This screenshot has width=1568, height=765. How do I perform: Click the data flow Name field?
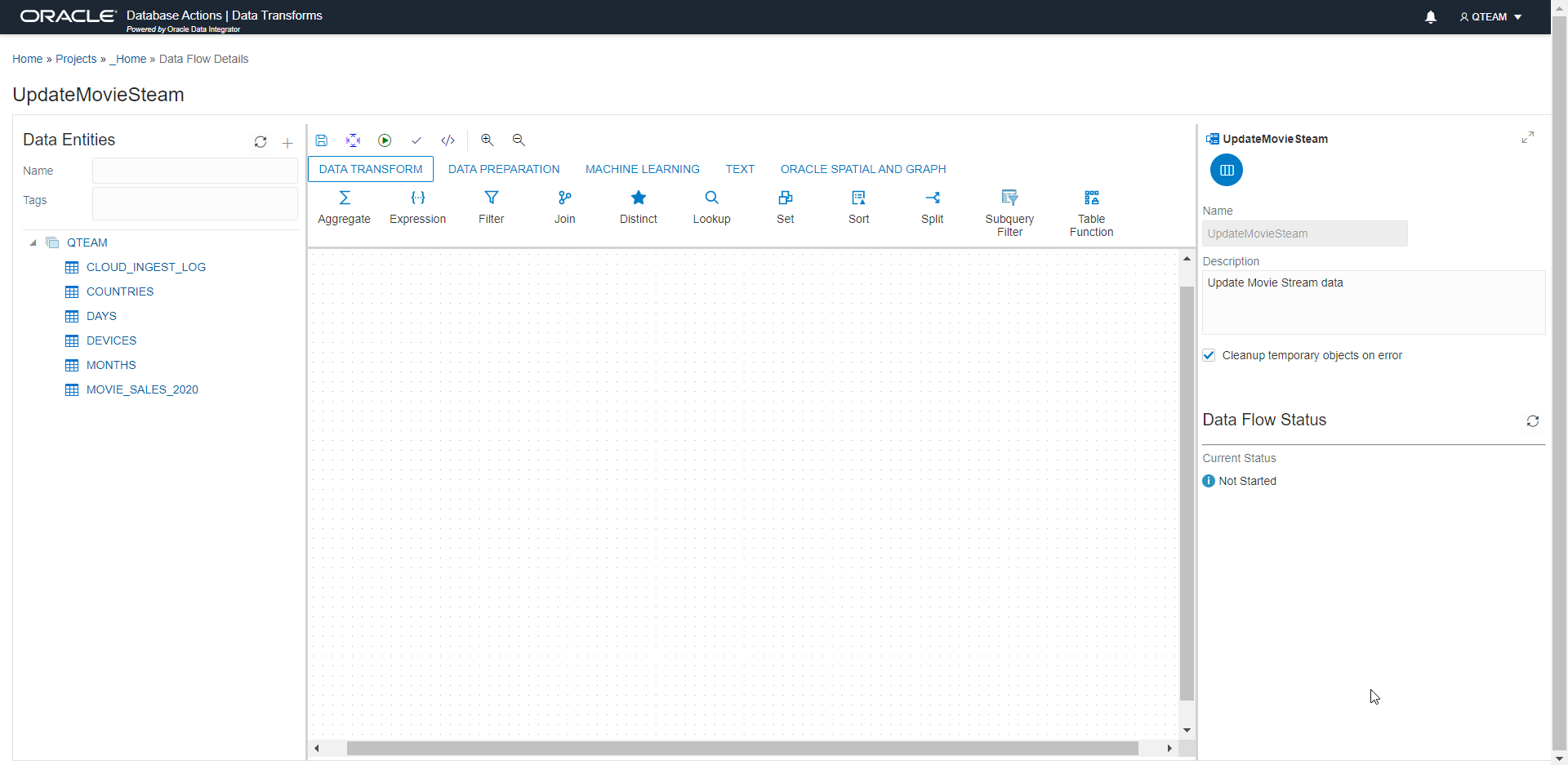[1305, 234]
